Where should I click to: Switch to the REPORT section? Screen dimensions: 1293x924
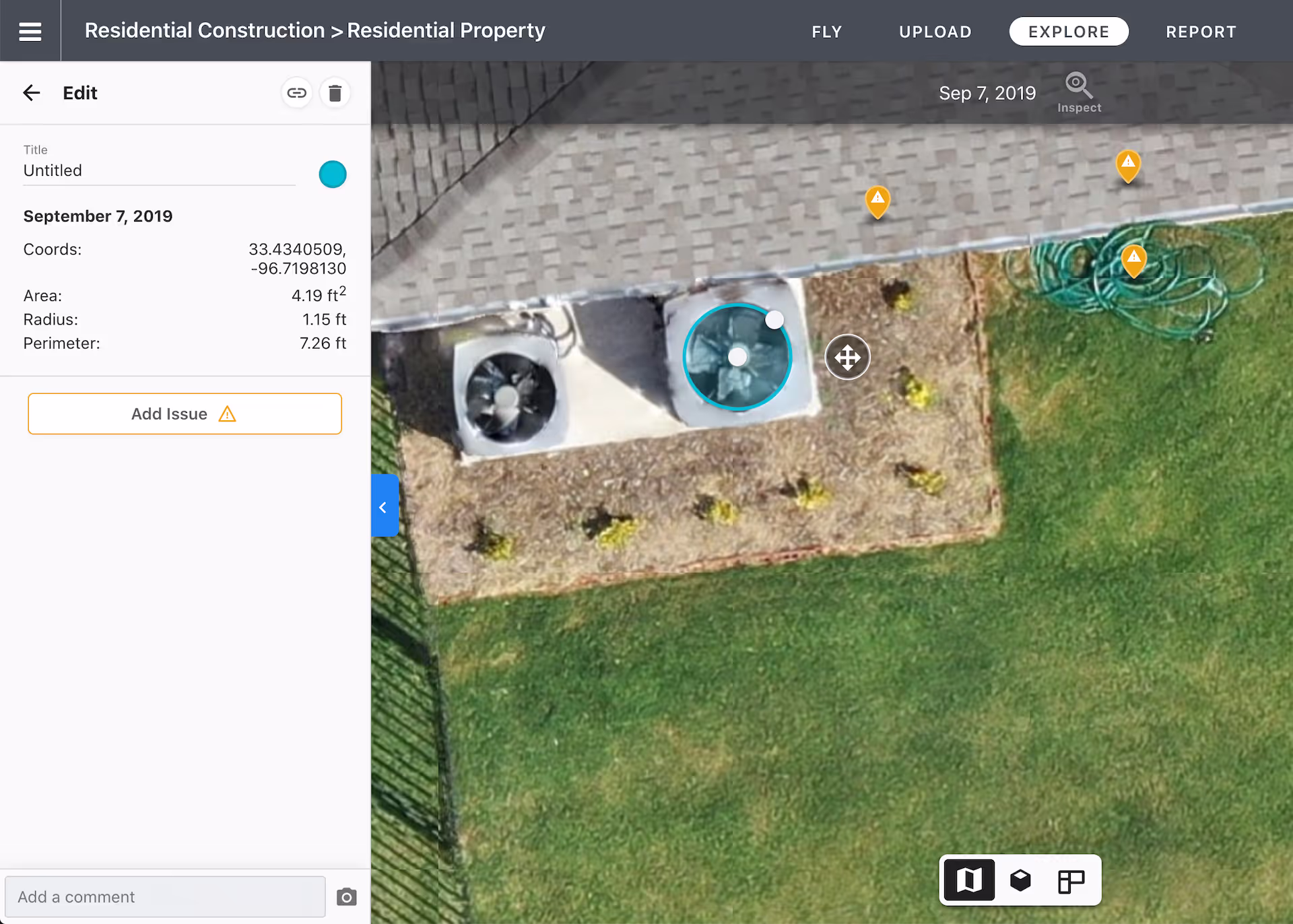coord(1201,31)
